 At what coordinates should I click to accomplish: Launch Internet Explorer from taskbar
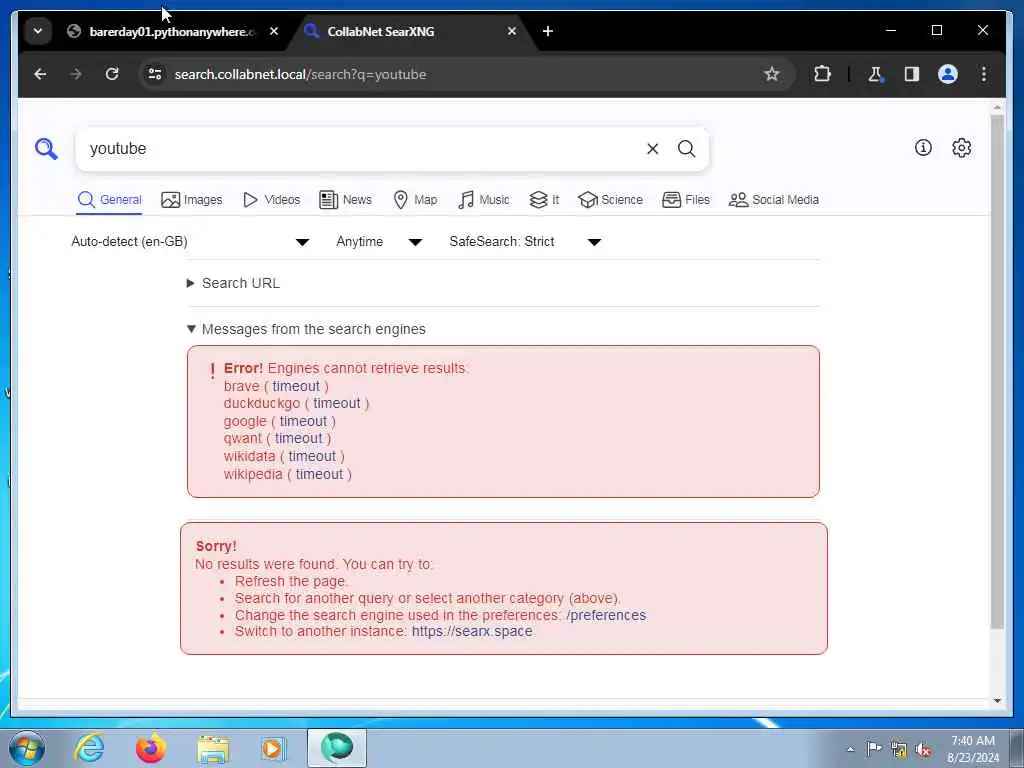click(89, 748)
